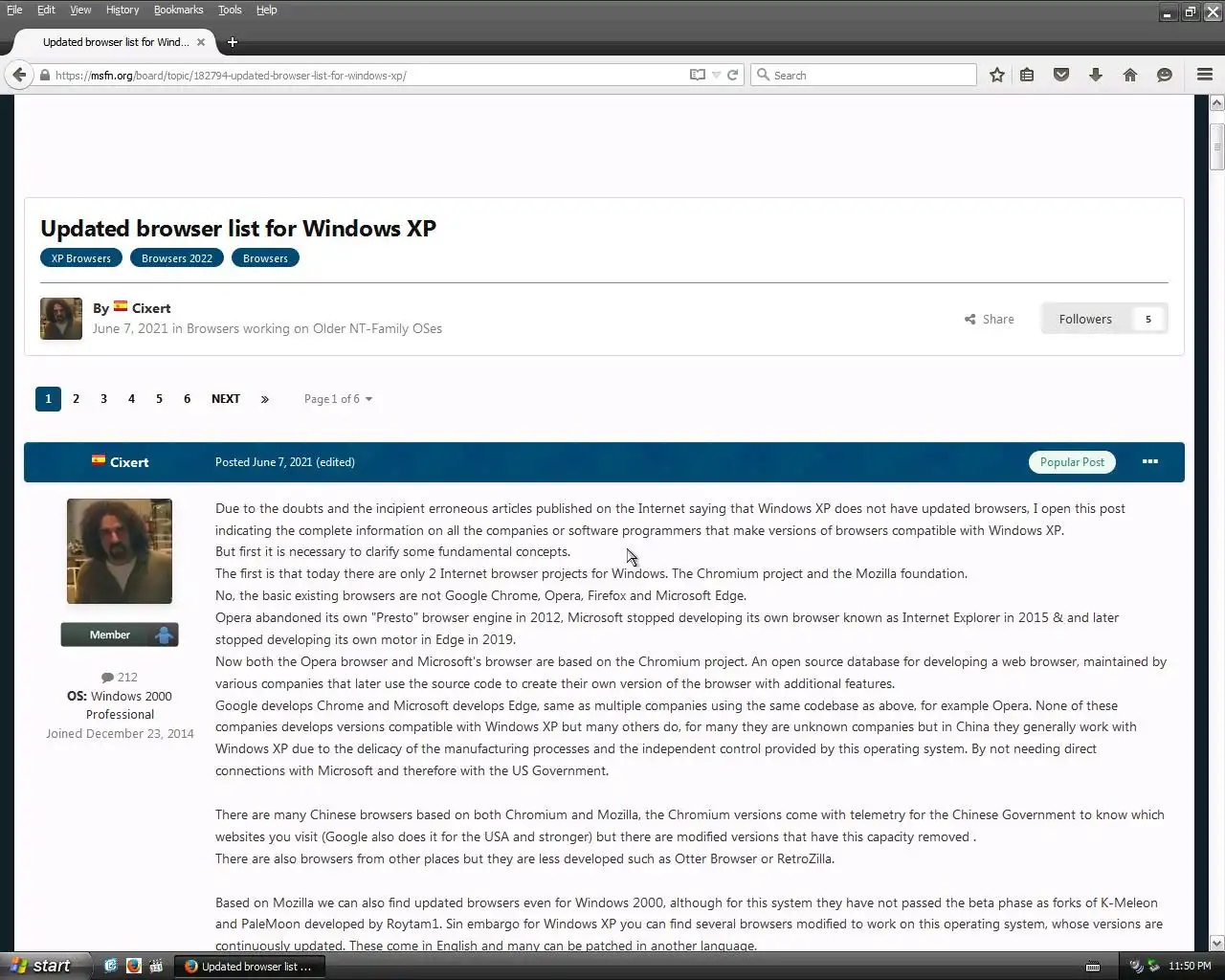The width and height of the screenshot is (1225, 980).
Task: Click scrollbar up arrow
Action: (1217, 102)
